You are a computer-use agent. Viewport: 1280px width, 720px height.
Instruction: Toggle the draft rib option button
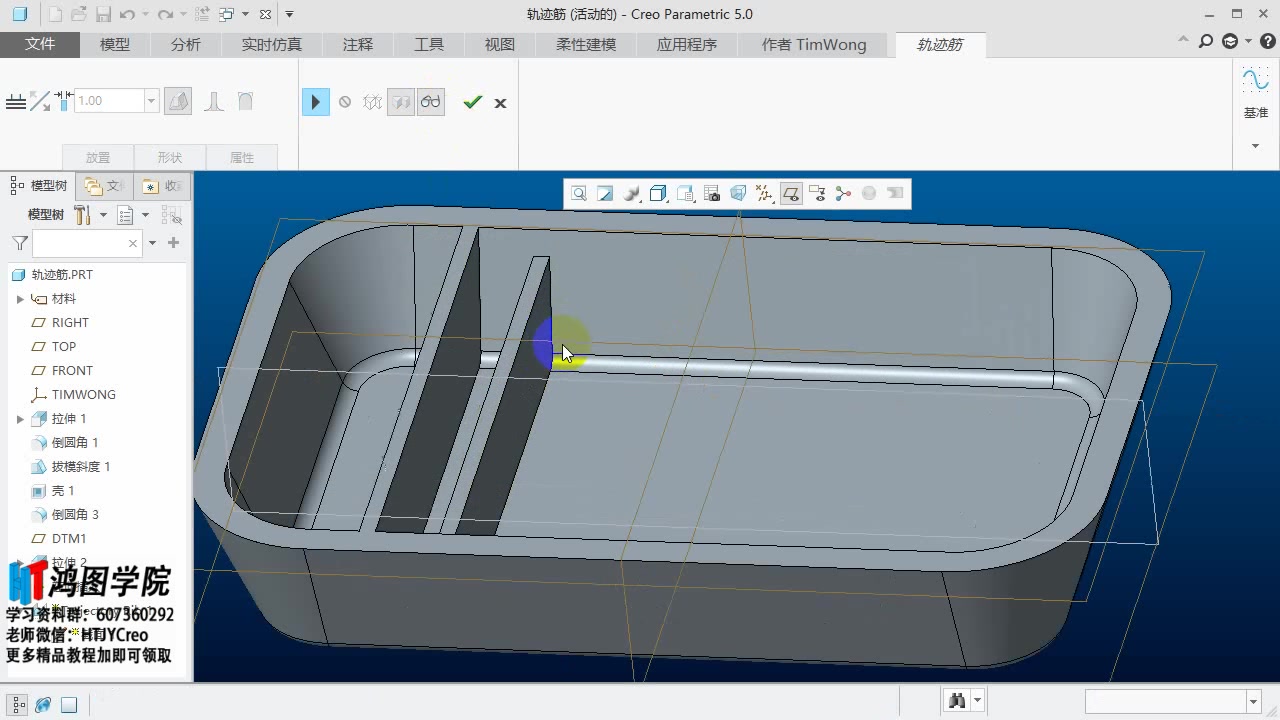coord(178,101)
